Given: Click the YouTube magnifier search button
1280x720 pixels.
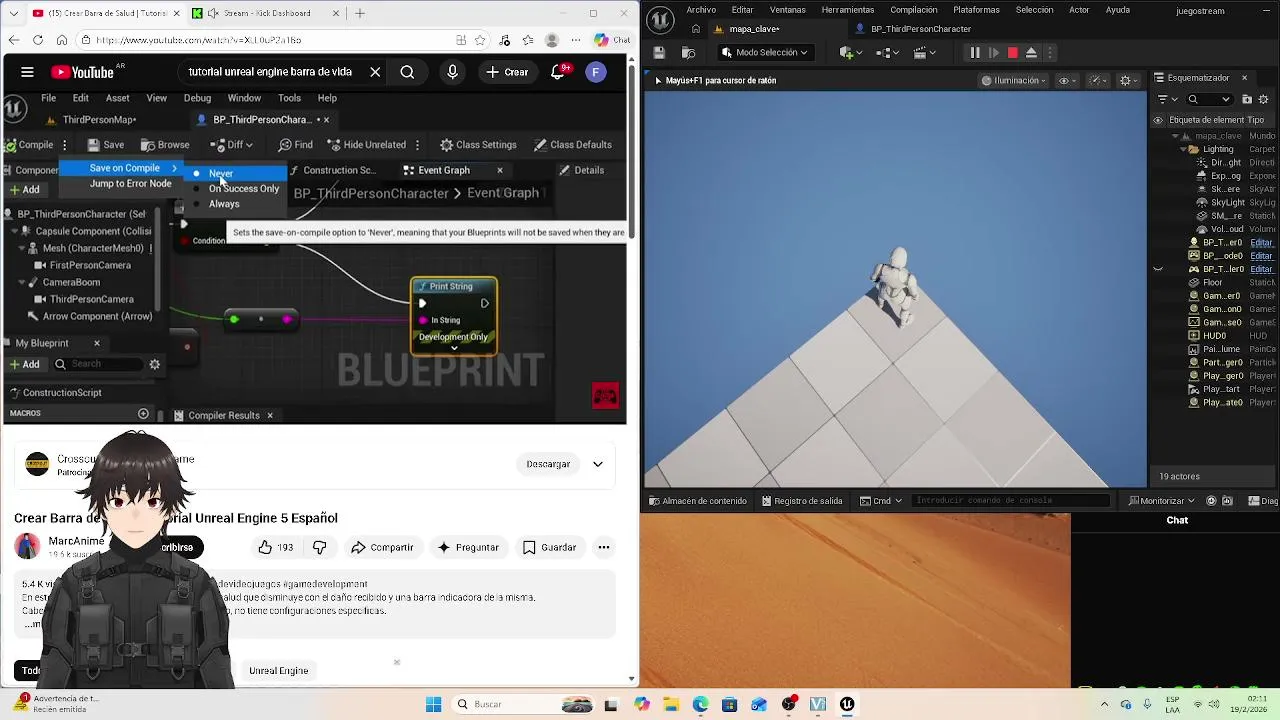Looking at the screenshot, I should click(407, 72).
